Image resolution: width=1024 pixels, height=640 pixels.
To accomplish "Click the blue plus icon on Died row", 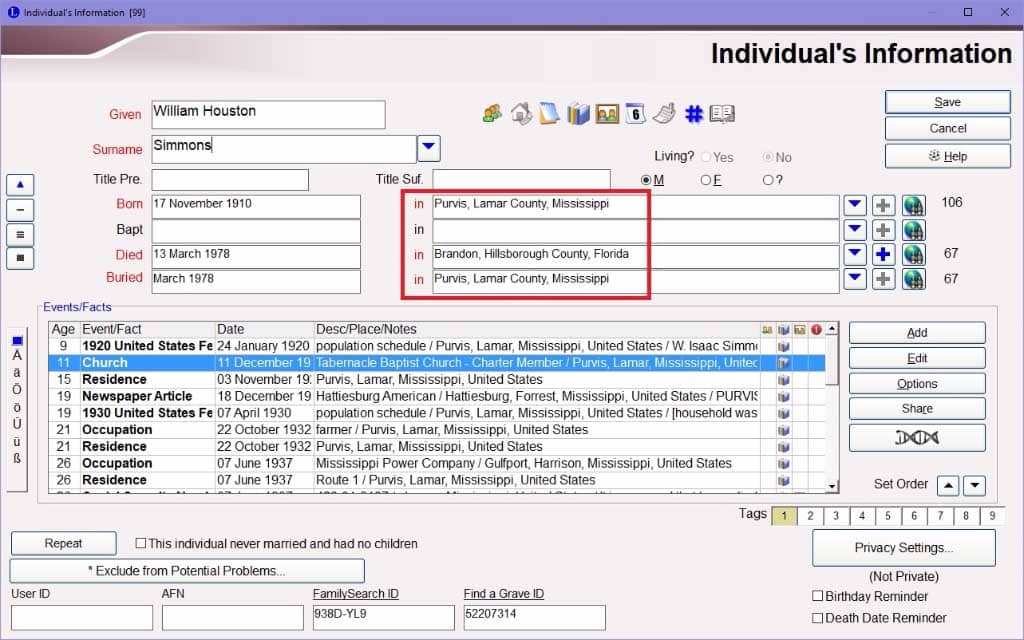I will 883,254.
